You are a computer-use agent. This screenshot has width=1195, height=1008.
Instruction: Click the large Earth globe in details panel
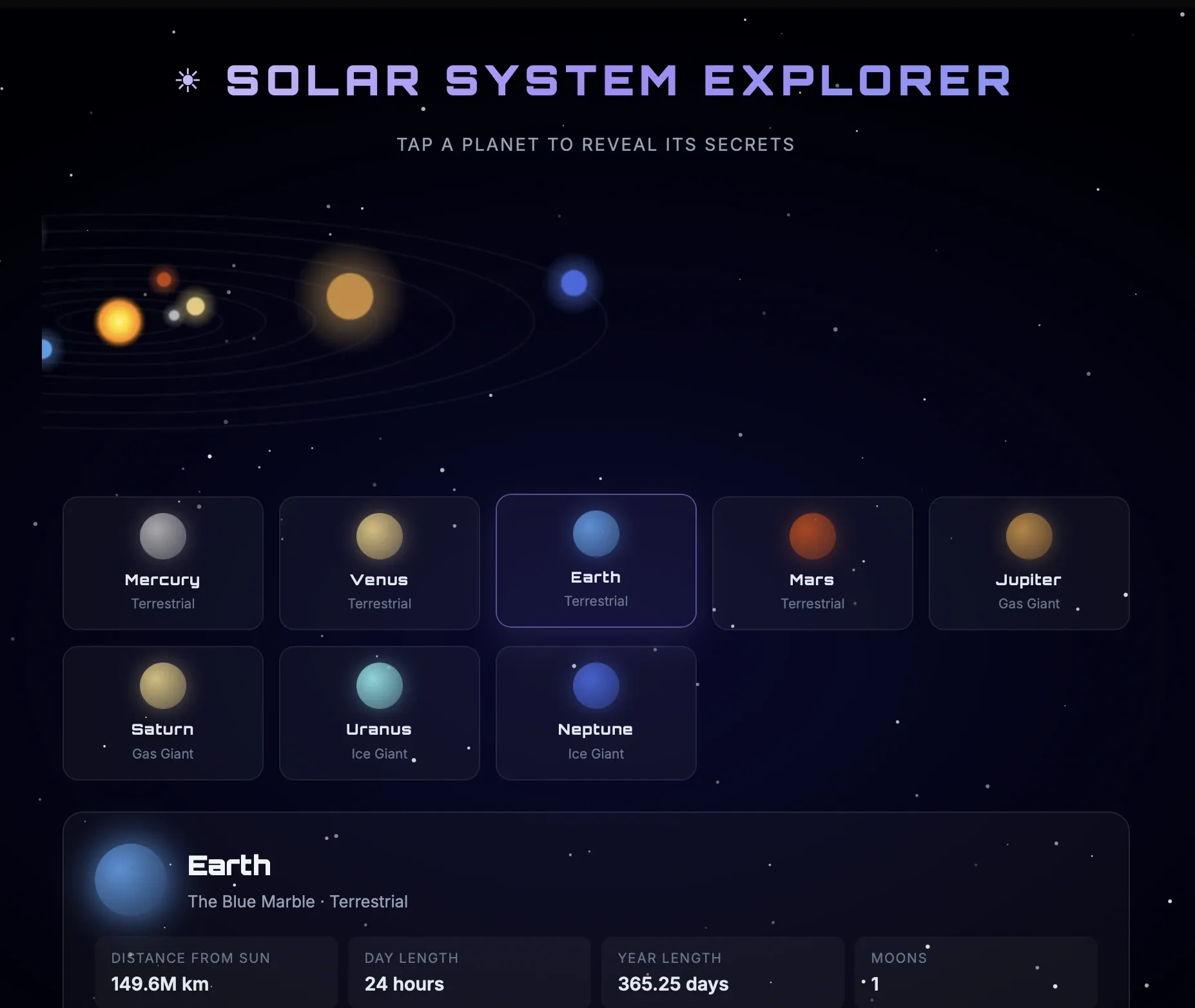(x=131, y=880)
